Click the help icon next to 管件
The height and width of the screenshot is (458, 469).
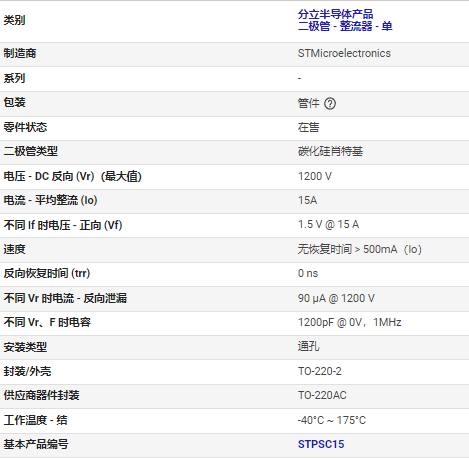coord(330,104)
